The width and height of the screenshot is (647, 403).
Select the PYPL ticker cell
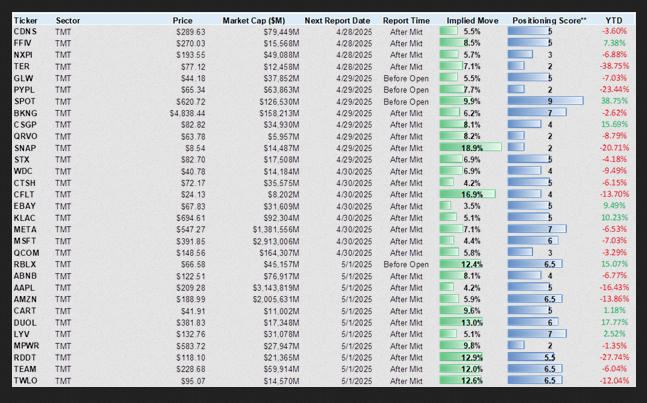24,90
